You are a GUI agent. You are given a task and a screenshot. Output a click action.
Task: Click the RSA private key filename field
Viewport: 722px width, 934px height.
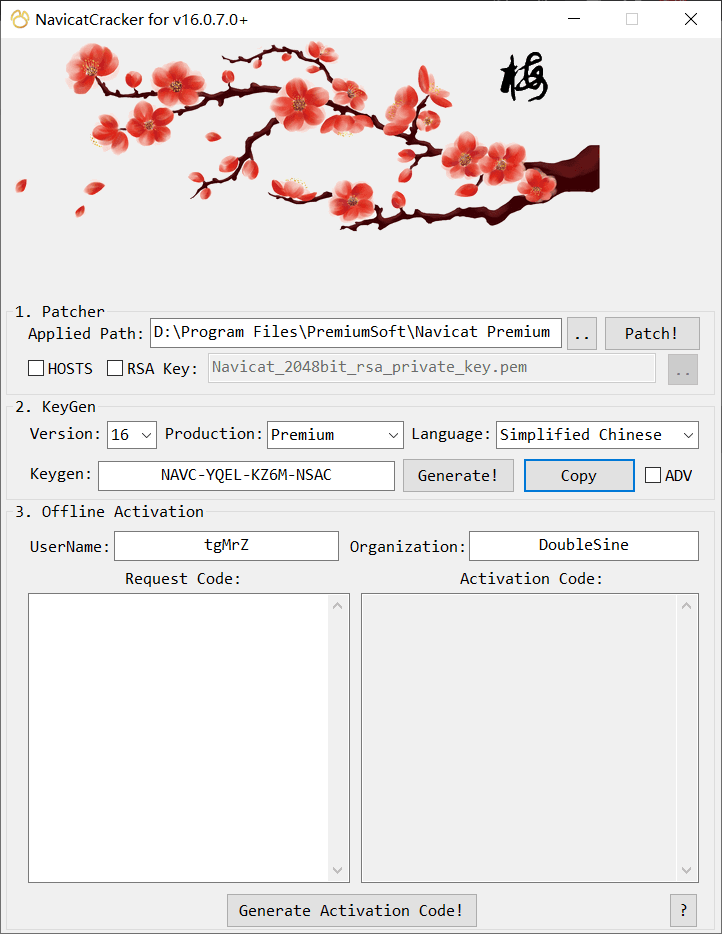coord(432,368)
